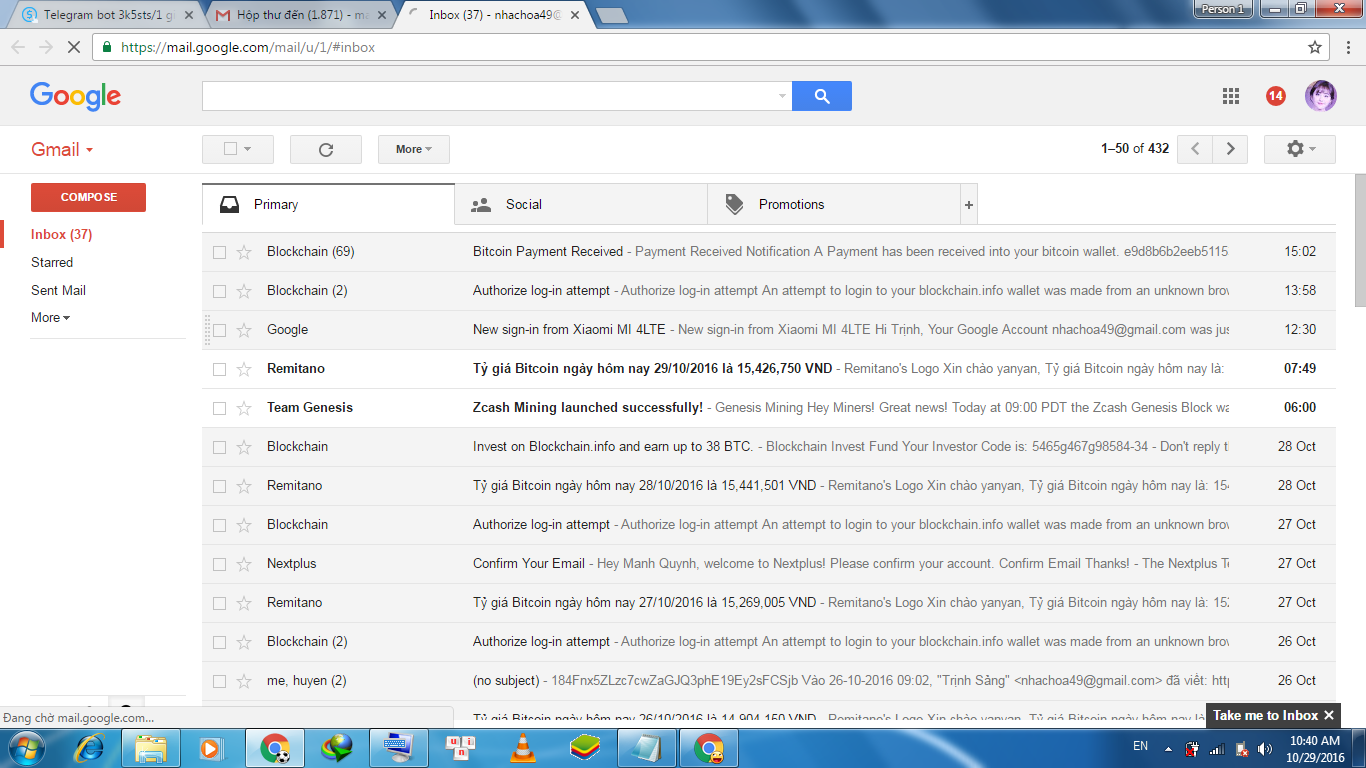1366x768 pixels.
Task: Show search options arrow in the search box
Action: pos(782,96)
